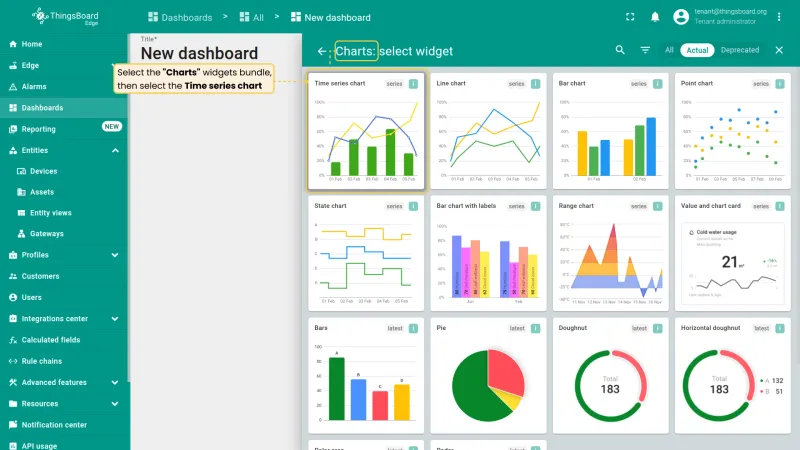Select the Deprecated widgets filter
The image size is (800, 450).
(740, 50)
